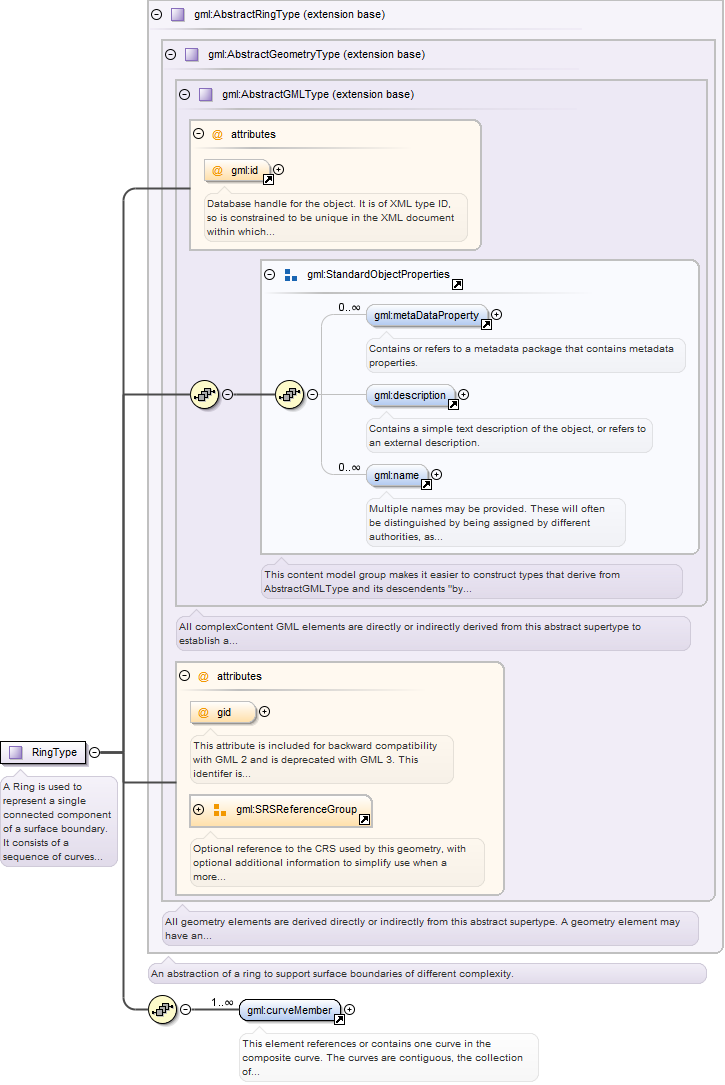The image size is (725, 1085).
Task: Click the gml:AbstractRingType (extension base) title
Action: tap(289, 15)
